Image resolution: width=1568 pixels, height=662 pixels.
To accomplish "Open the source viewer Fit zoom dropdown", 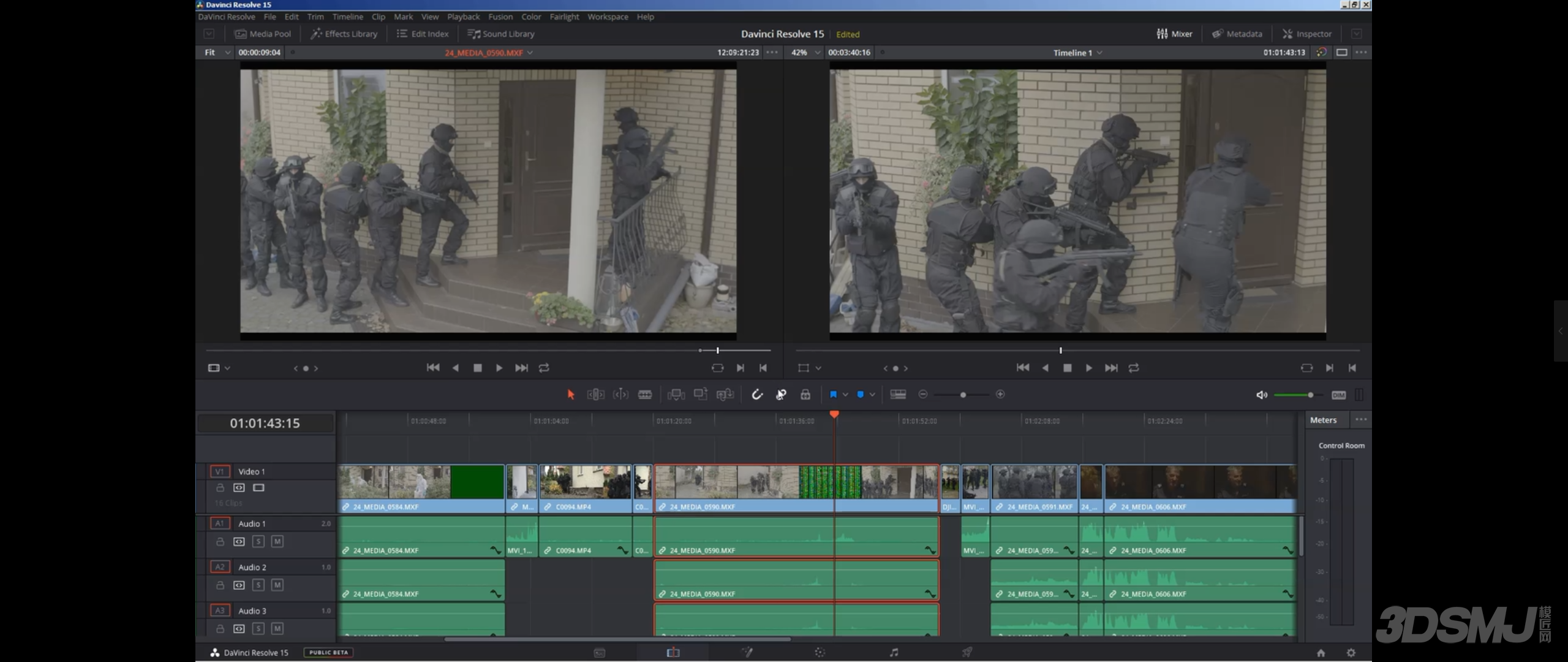I will click(217, 52).
